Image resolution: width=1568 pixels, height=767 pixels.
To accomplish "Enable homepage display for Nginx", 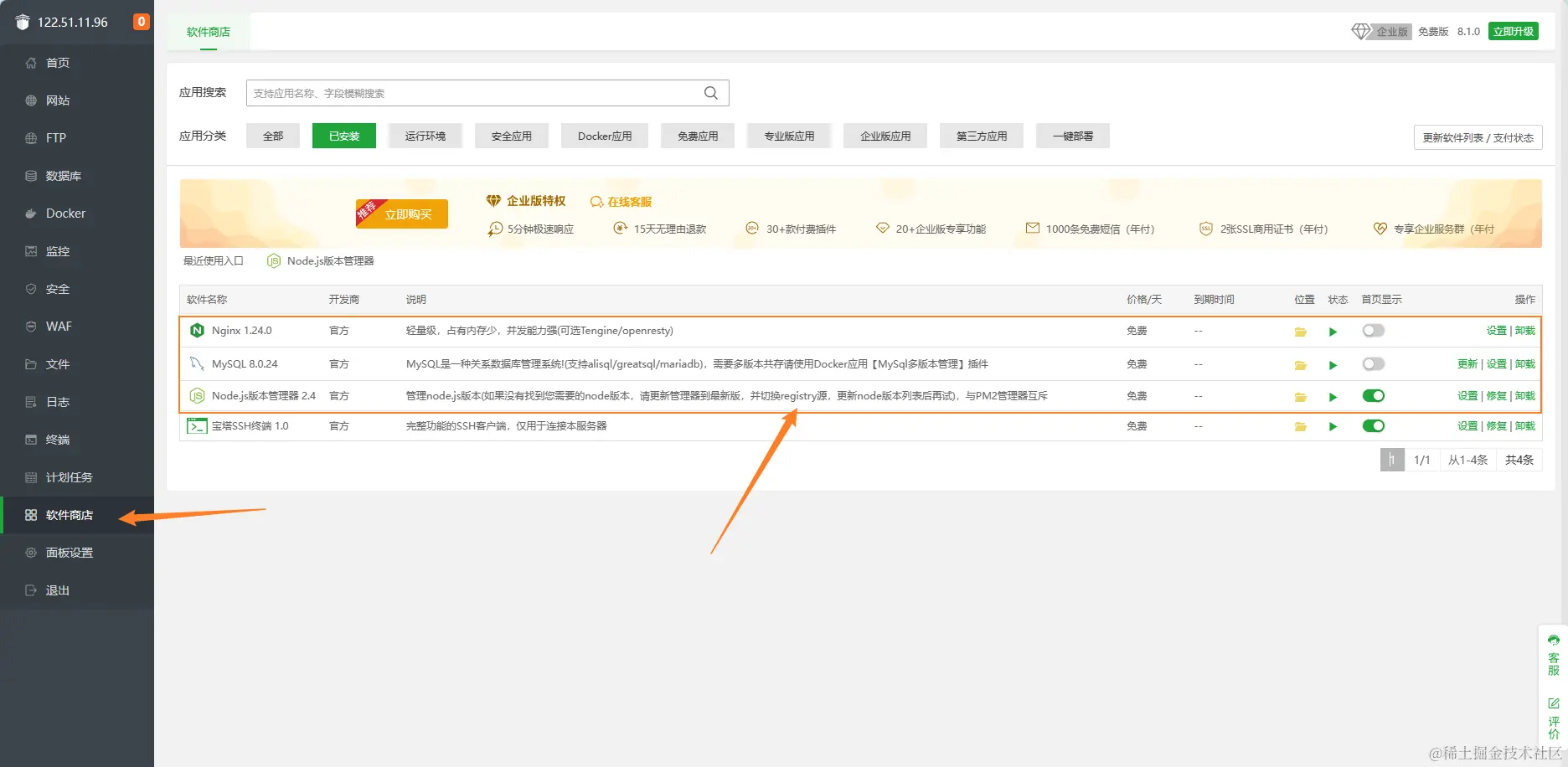I will click(x=1373, y=331).
